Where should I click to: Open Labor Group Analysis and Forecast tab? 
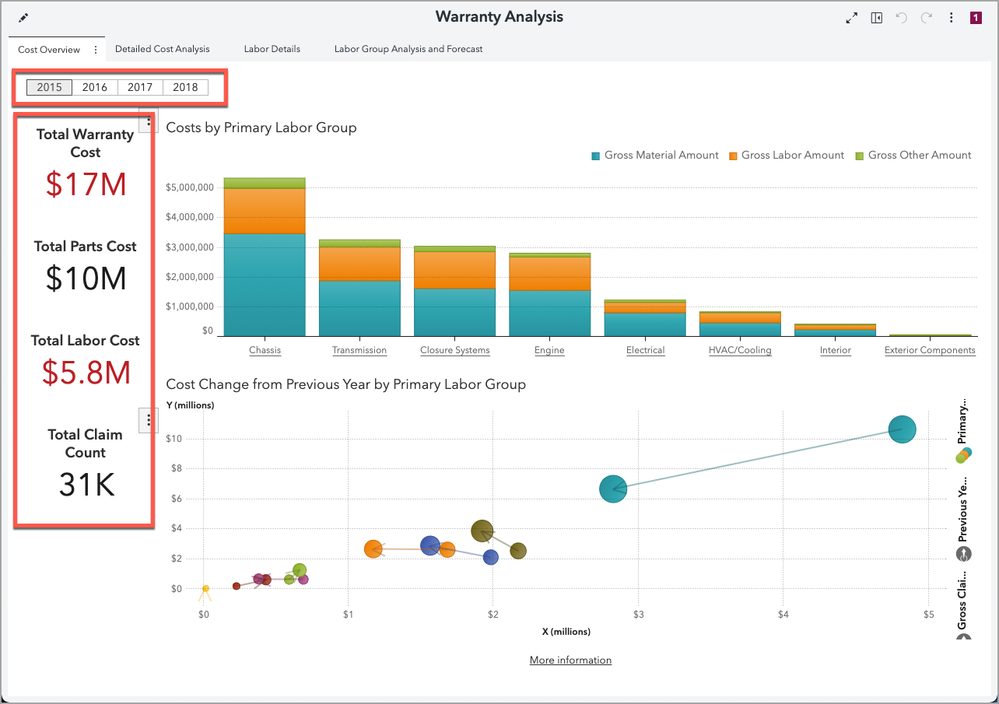coord(408,49)
